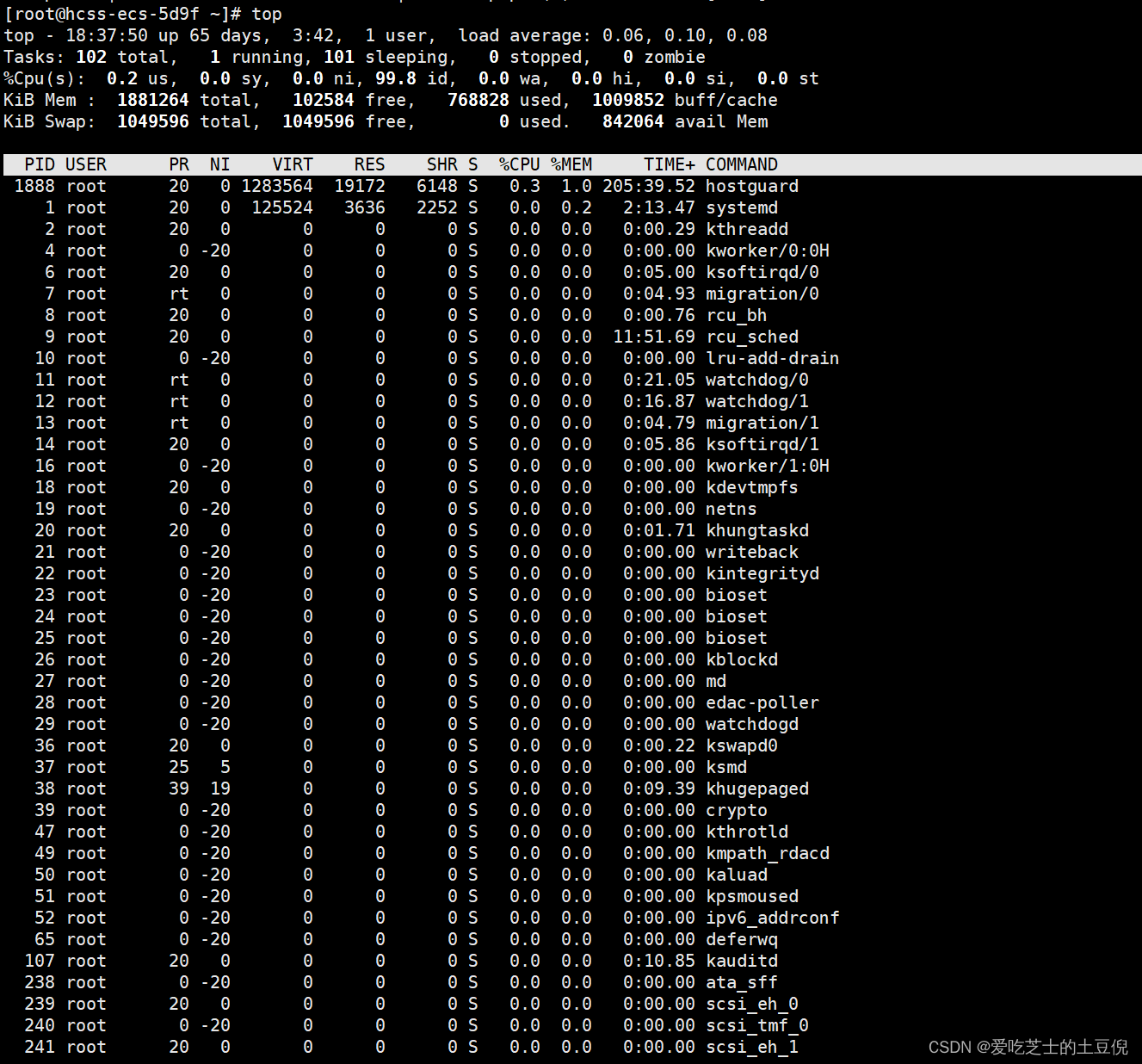
Task: Click the 19172 RES value
Action: point(360,186)
